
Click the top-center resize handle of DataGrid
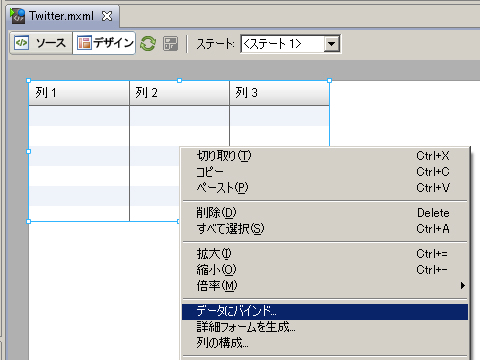pos(179,80)
